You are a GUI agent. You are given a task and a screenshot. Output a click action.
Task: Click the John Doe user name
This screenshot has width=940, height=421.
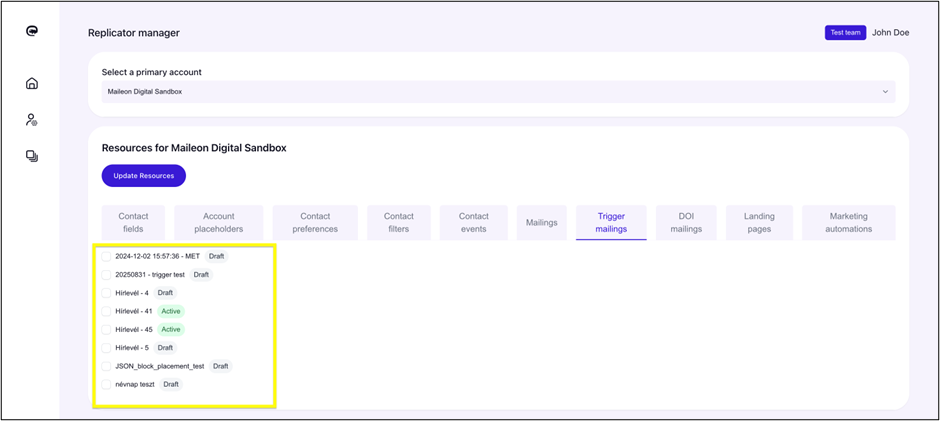890,33
